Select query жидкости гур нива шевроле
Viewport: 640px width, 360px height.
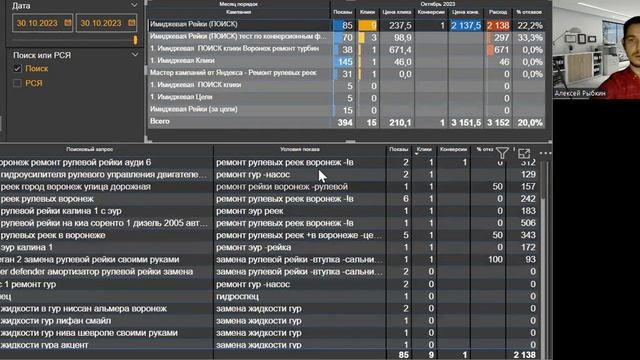click(x=89, y=333)
